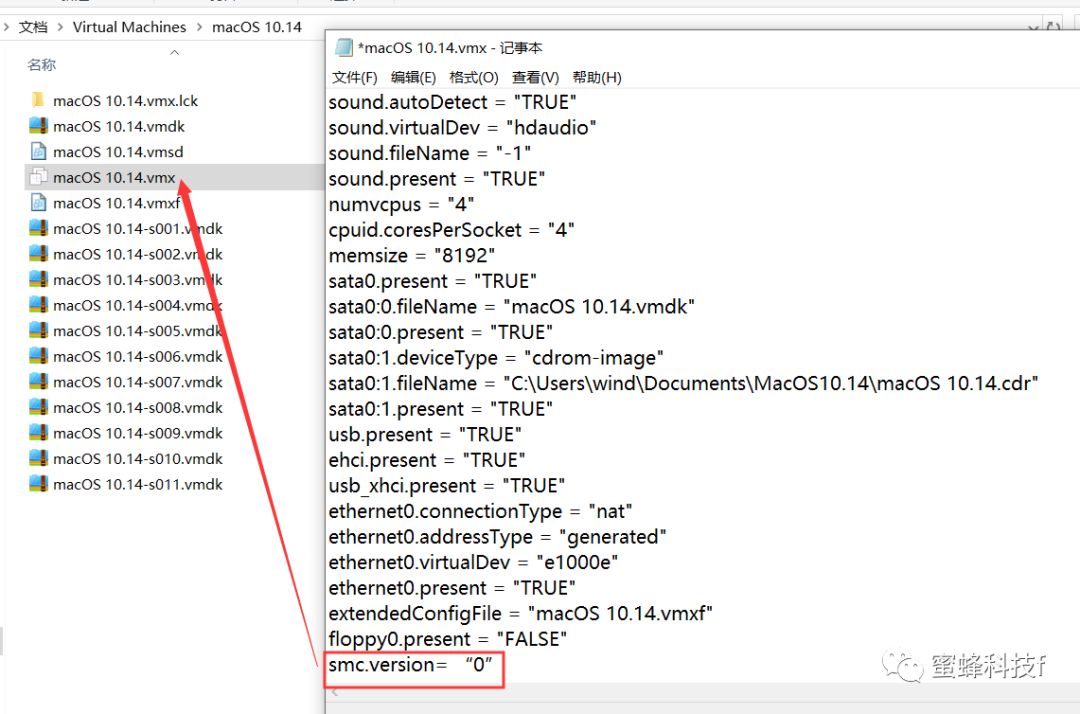
Task: Select file name macOS 10.14.vmdk
Action: tap(119, 126)
